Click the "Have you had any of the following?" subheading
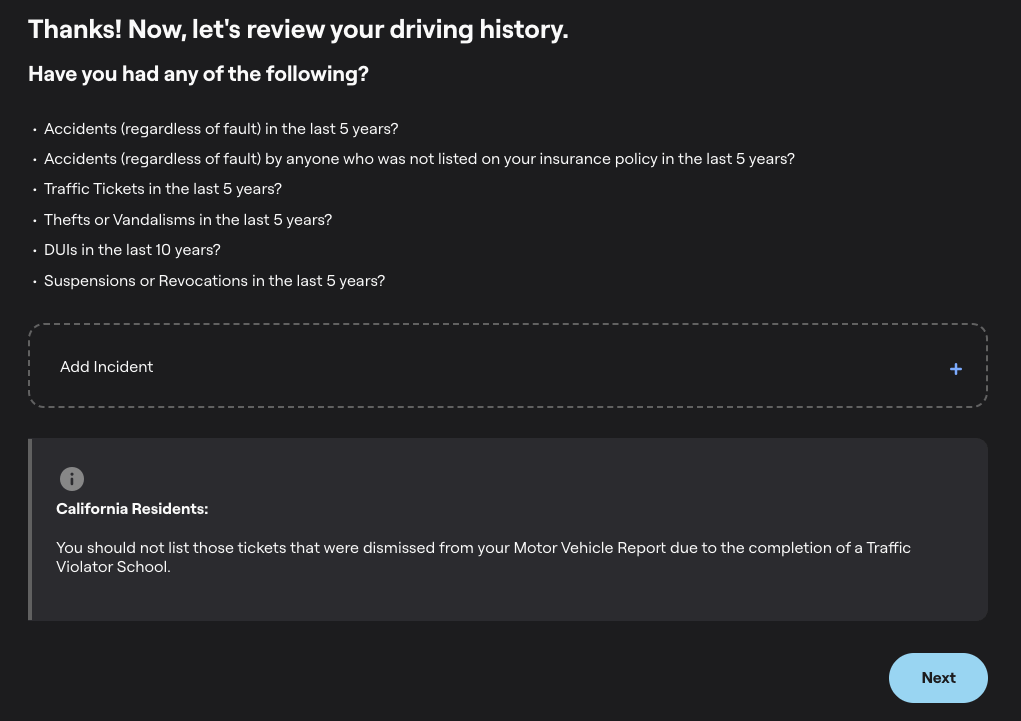This screenshot has width=1021, height=721. [x=198, y=74]
